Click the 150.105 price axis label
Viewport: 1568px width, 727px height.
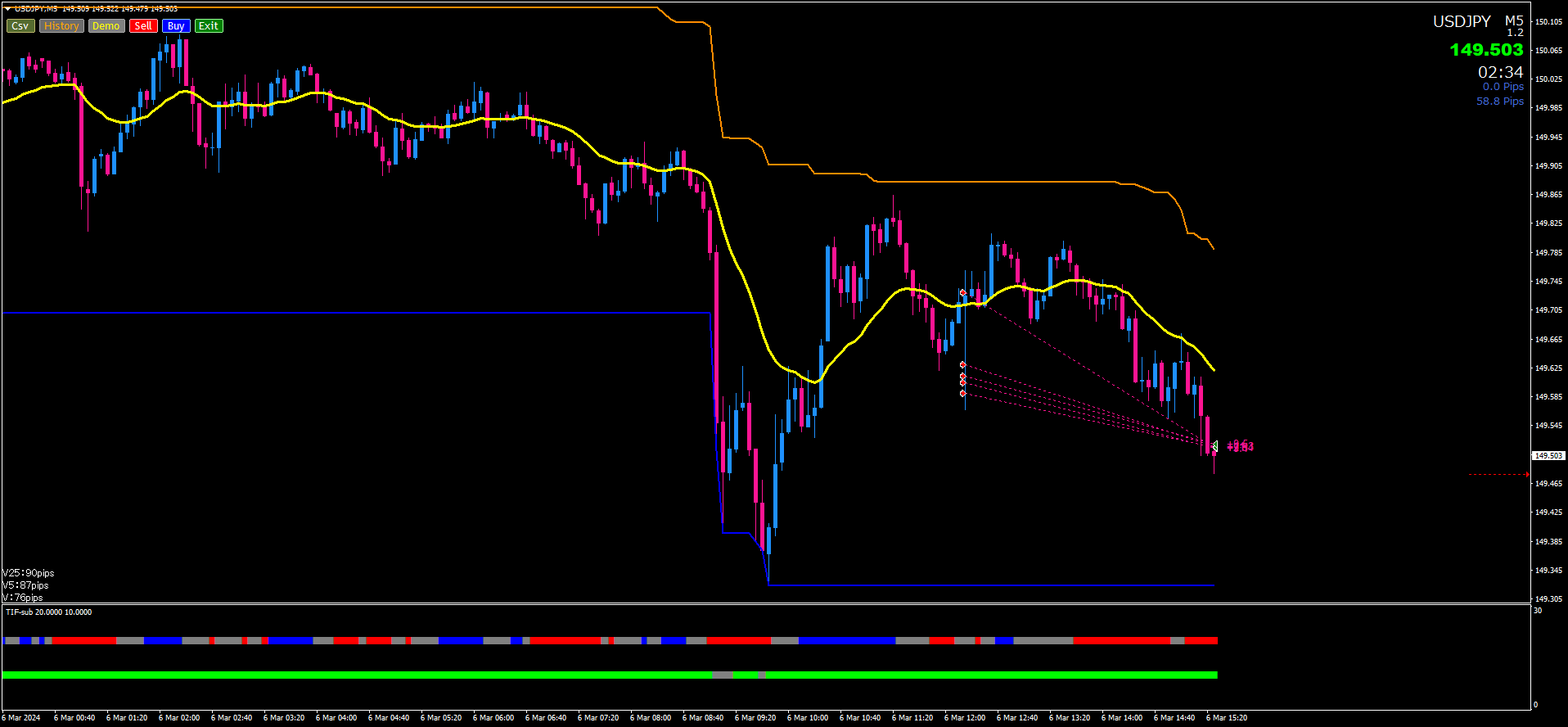1549,22
